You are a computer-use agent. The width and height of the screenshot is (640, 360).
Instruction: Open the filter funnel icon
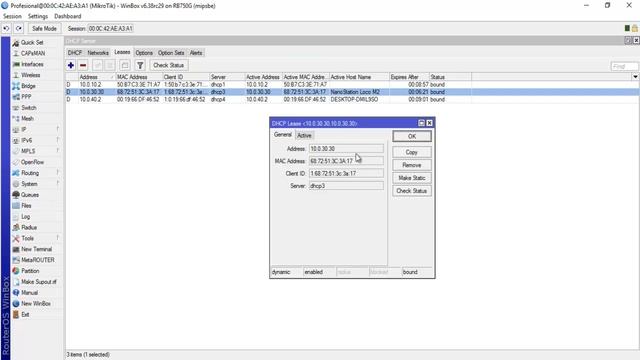[x=140, y=65]
